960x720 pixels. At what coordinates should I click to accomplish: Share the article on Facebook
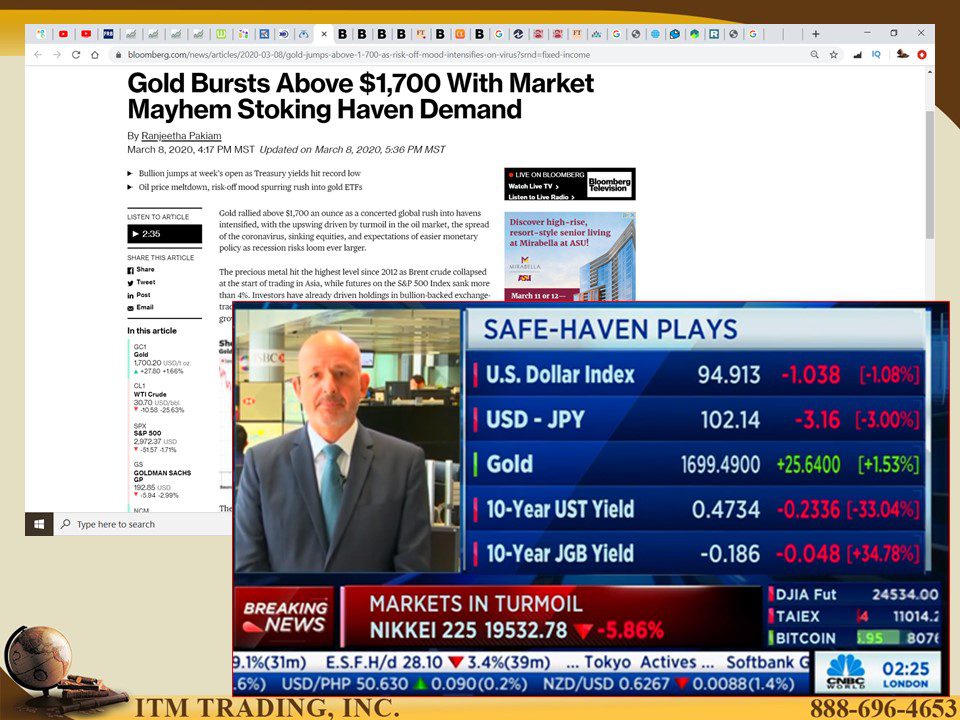tap(141, 269)
